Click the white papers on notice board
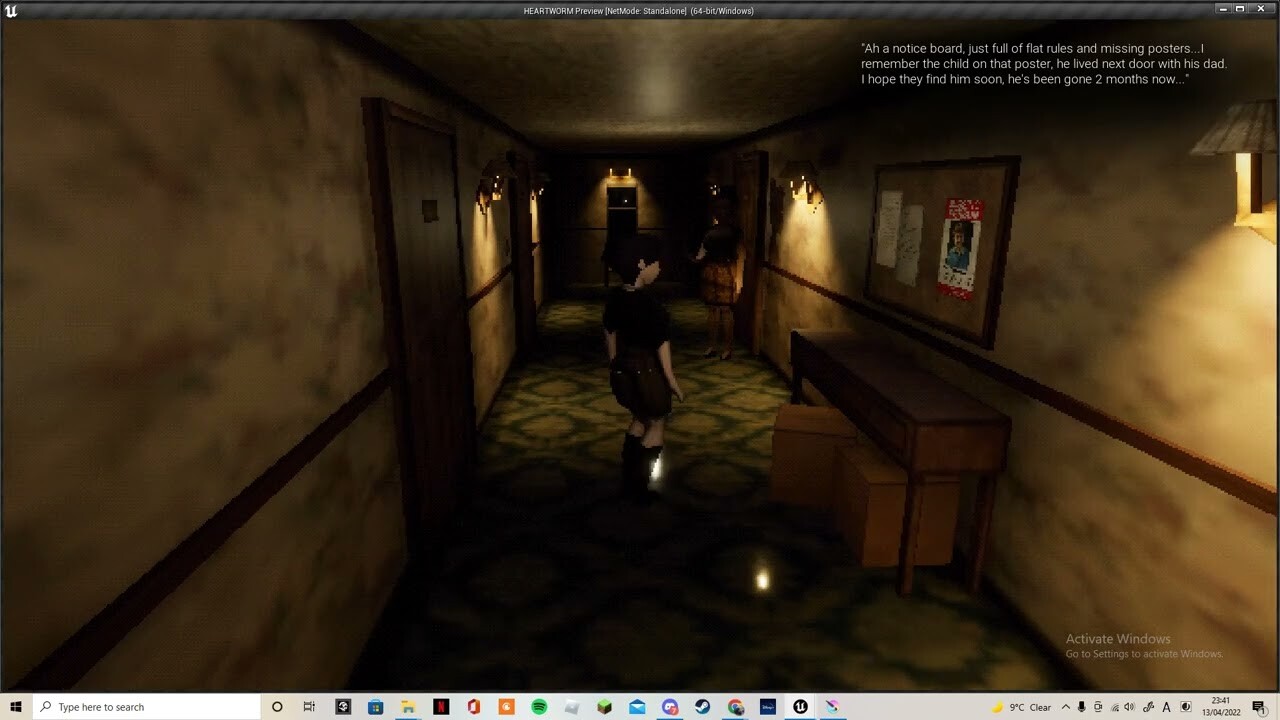The image size is (1280, 720). pos(900,238)
